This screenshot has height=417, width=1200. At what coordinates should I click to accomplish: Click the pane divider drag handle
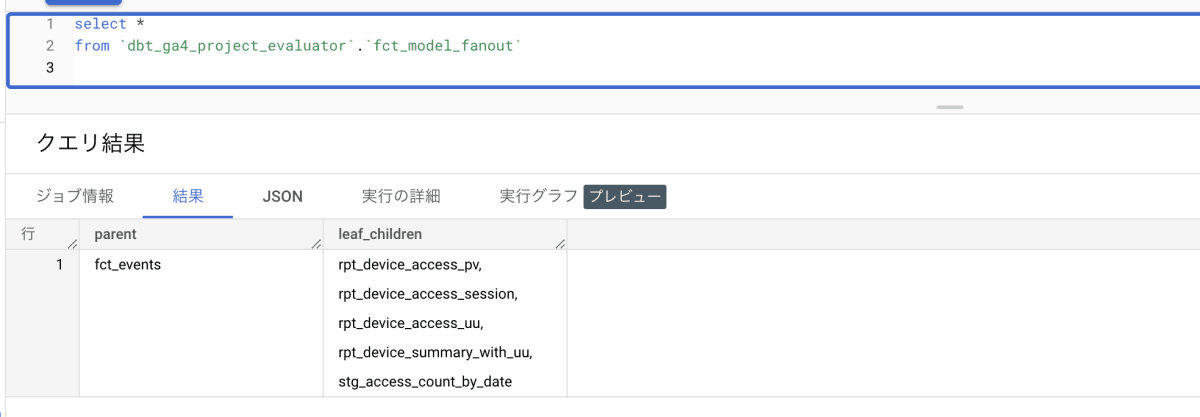pyautogui.click(x=950, y=106)
